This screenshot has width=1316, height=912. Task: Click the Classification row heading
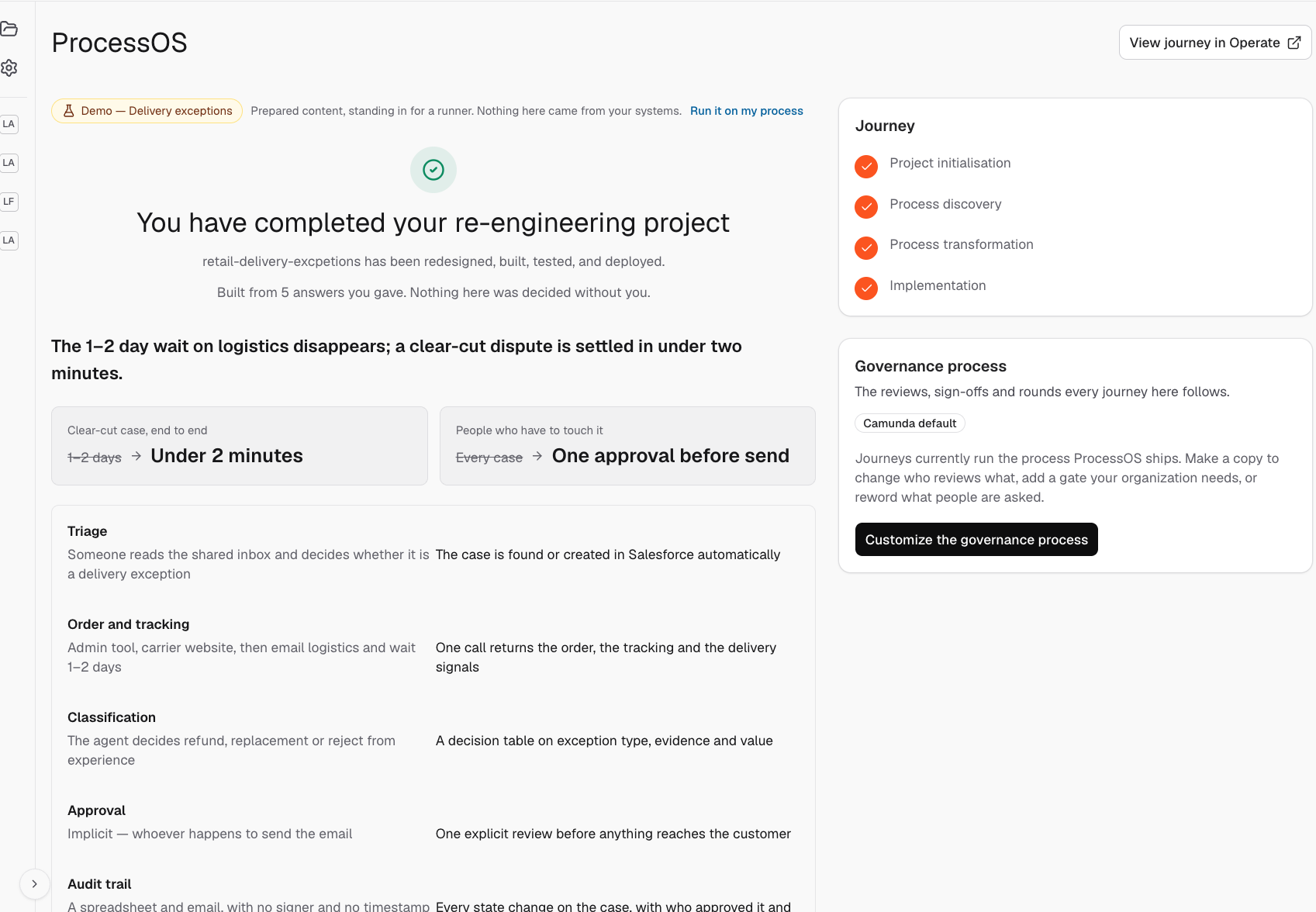point(112,717)
